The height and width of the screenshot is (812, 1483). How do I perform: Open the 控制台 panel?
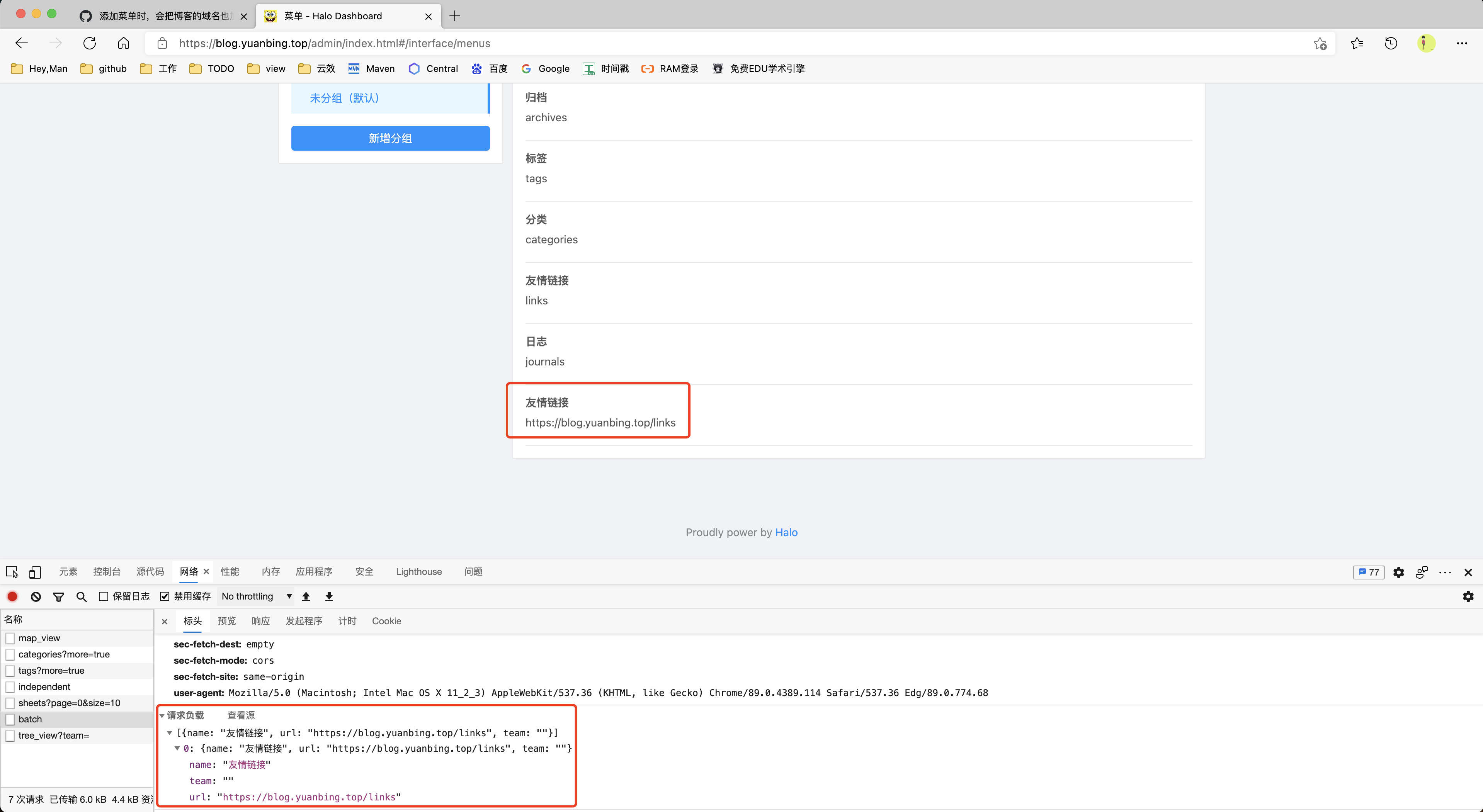click(107, 571)
